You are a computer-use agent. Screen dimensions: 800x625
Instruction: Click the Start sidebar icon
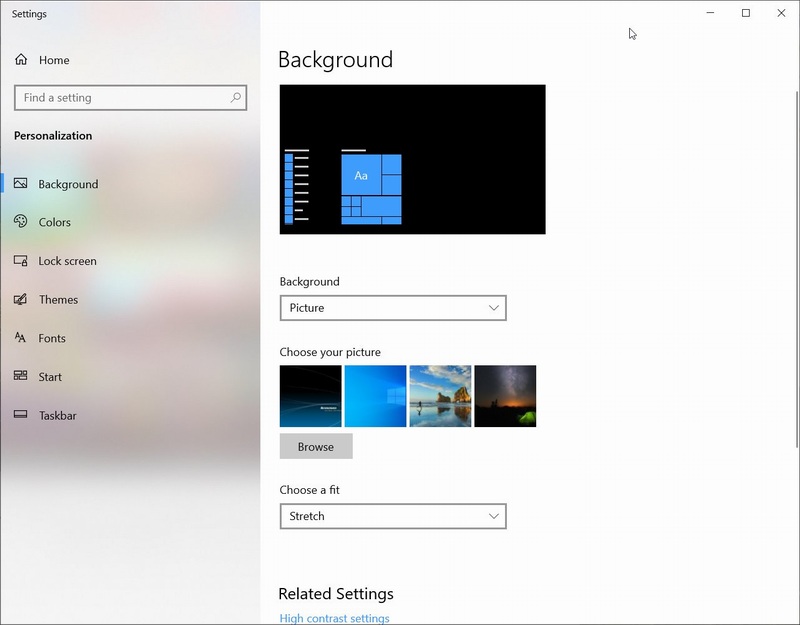[21, 377]
